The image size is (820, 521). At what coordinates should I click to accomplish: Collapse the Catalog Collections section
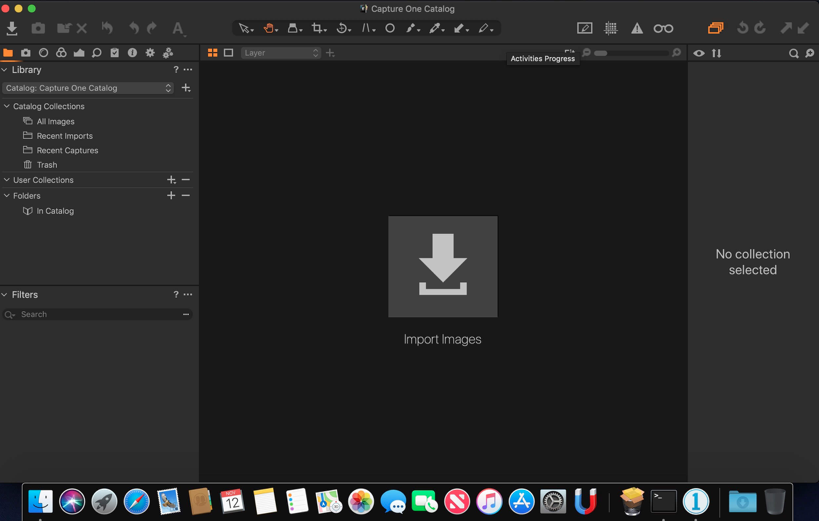7,106
